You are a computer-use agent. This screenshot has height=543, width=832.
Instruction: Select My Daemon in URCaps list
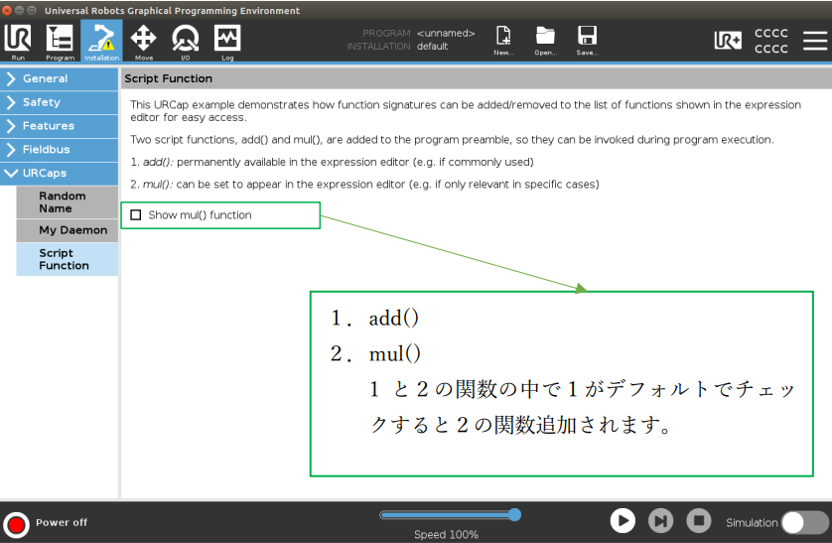coord(67,230)
